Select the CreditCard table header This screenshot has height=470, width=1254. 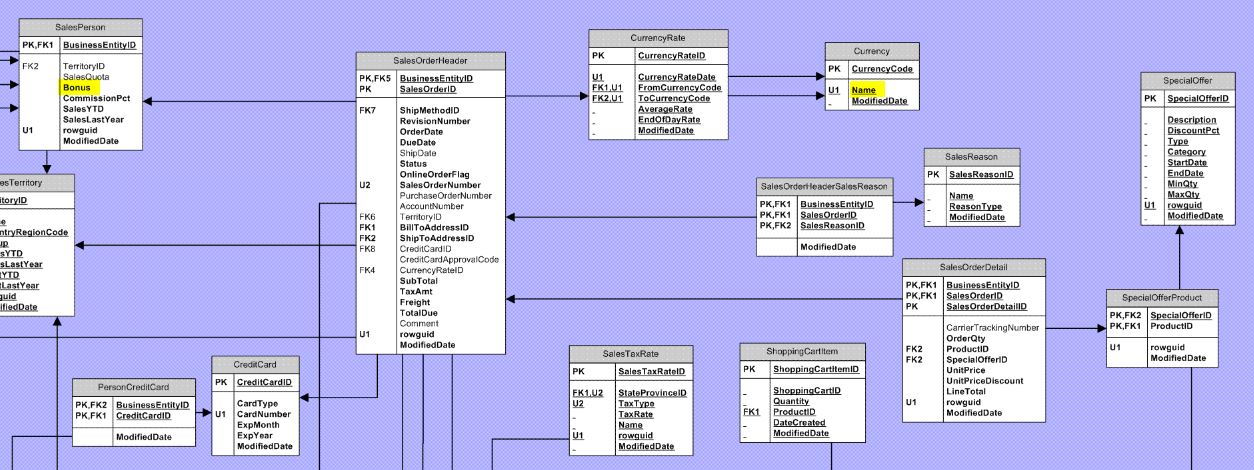[255, 365]
